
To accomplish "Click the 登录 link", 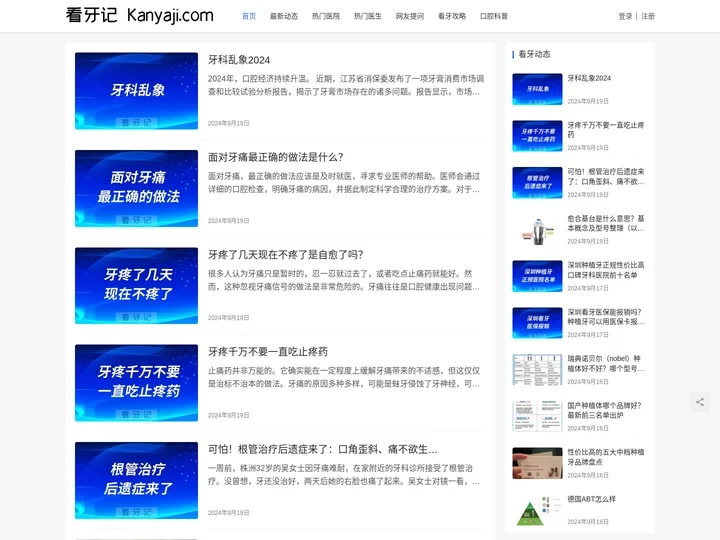I will tap(625, 16).
